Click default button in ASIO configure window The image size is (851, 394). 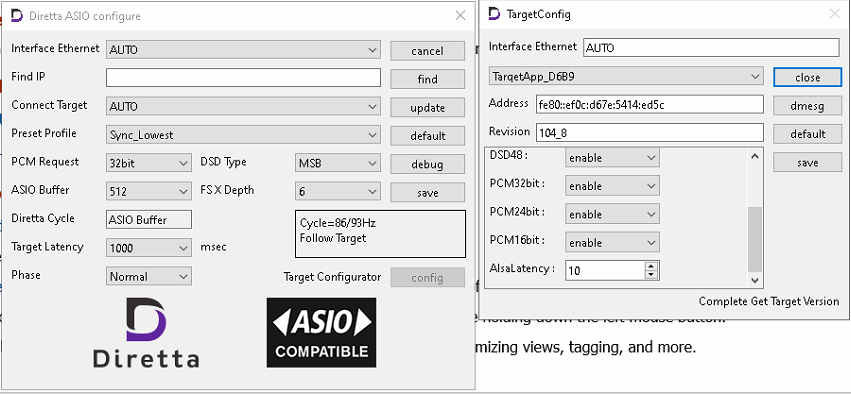coord(428,136)
